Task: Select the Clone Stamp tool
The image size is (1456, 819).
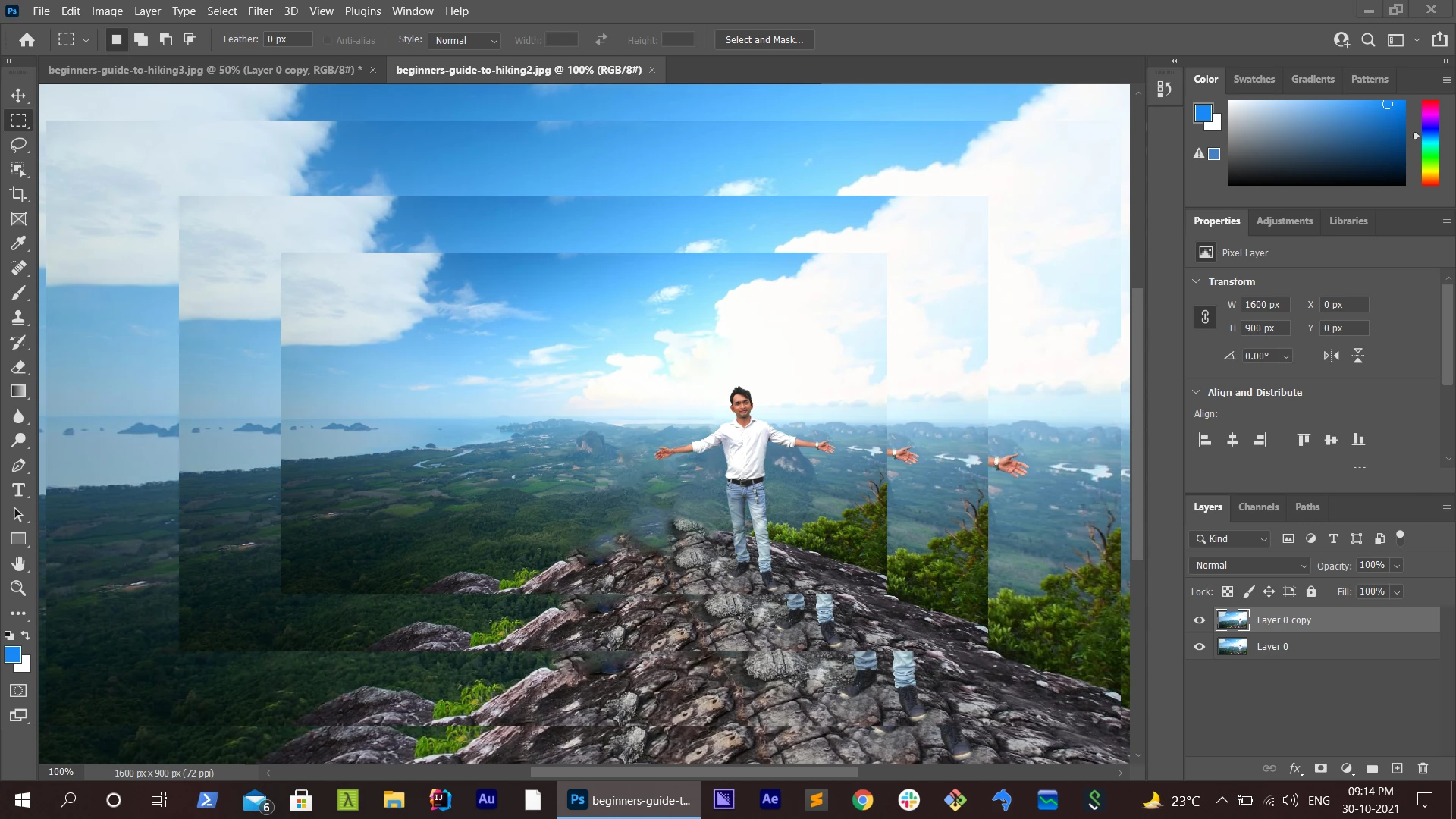Action: click(18, 318)
